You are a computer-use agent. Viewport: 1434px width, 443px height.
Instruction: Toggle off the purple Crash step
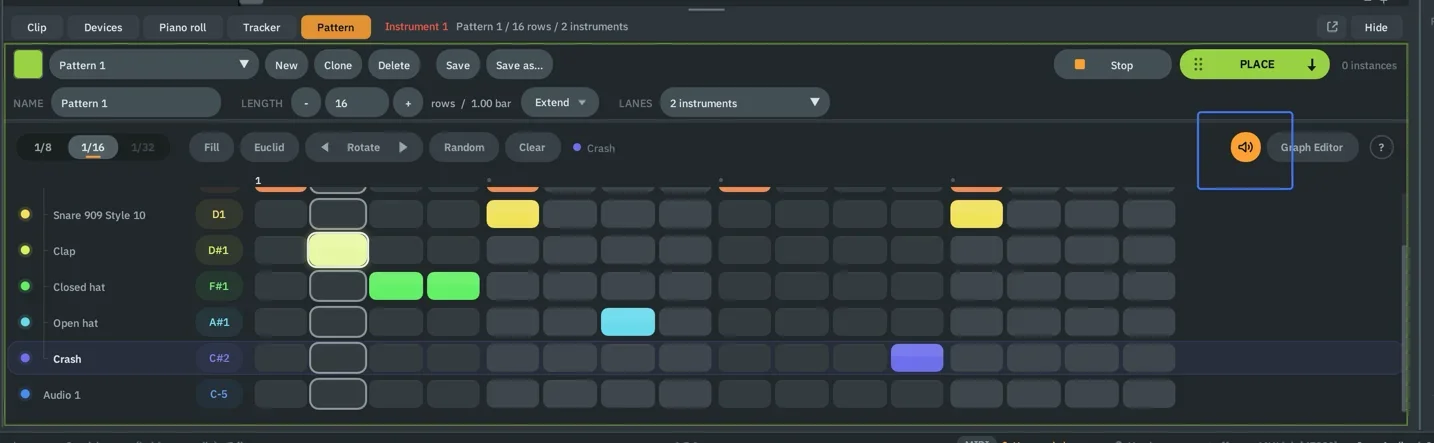[917, 358]
